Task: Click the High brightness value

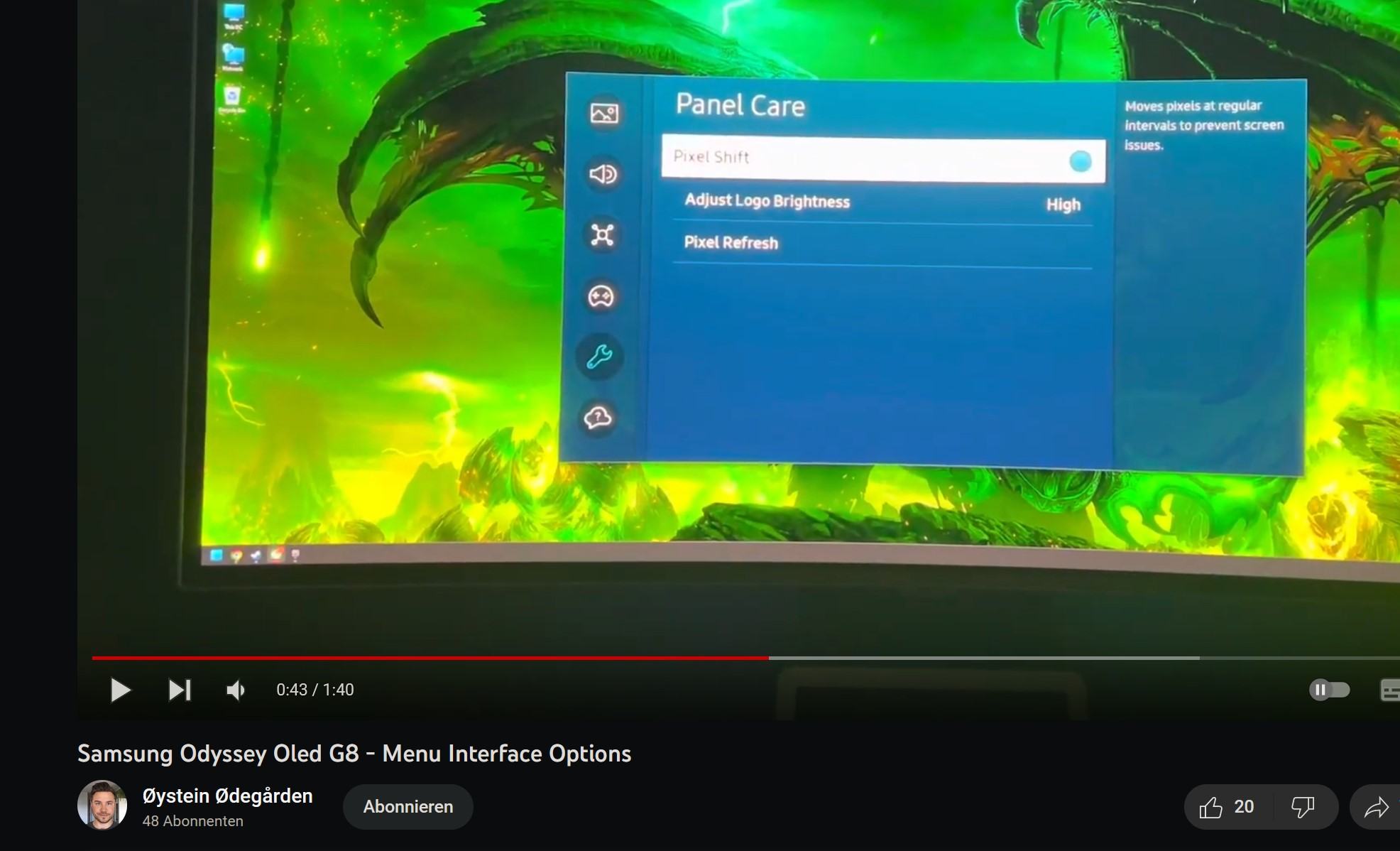Action: [1063, 205]
